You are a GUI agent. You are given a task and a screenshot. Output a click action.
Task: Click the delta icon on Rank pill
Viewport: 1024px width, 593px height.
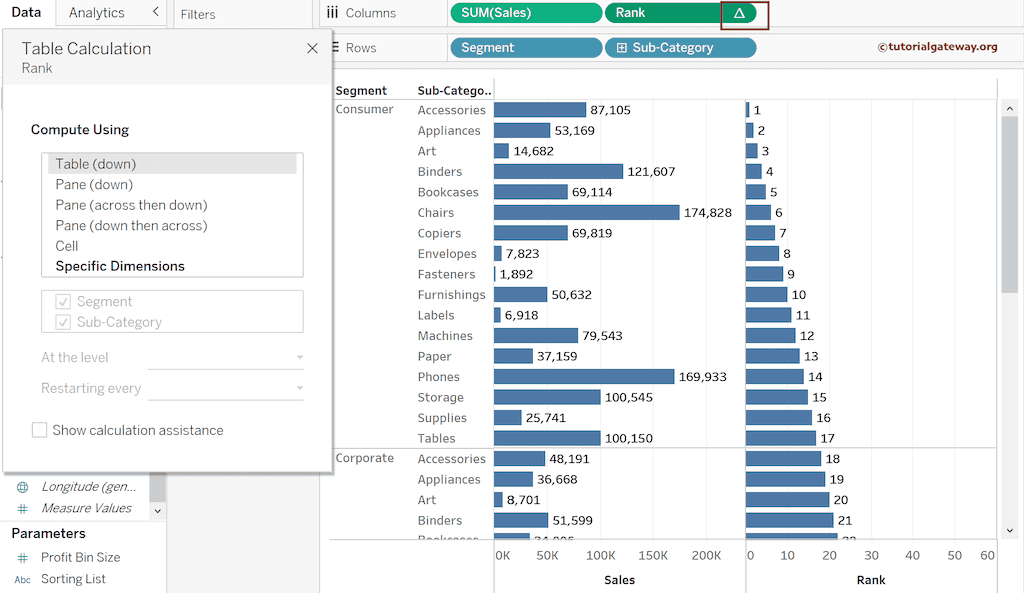(x=739, y=13)
